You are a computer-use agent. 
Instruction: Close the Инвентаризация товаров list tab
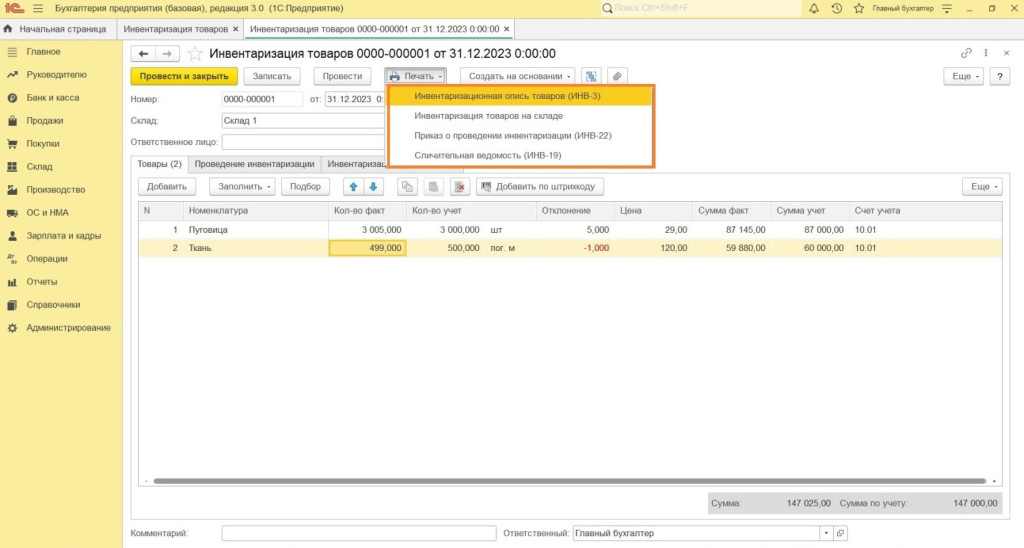coord(235,29)
